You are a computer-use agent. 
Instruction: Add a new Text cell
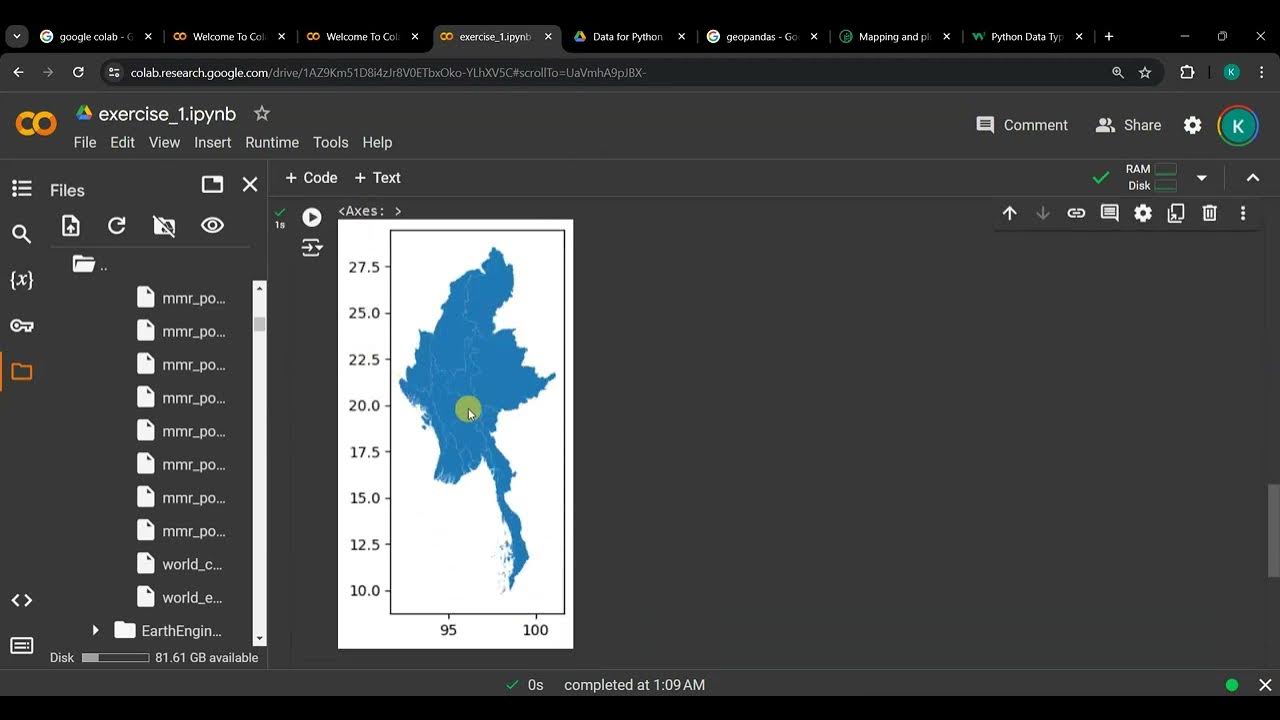[x=377, y=178]
